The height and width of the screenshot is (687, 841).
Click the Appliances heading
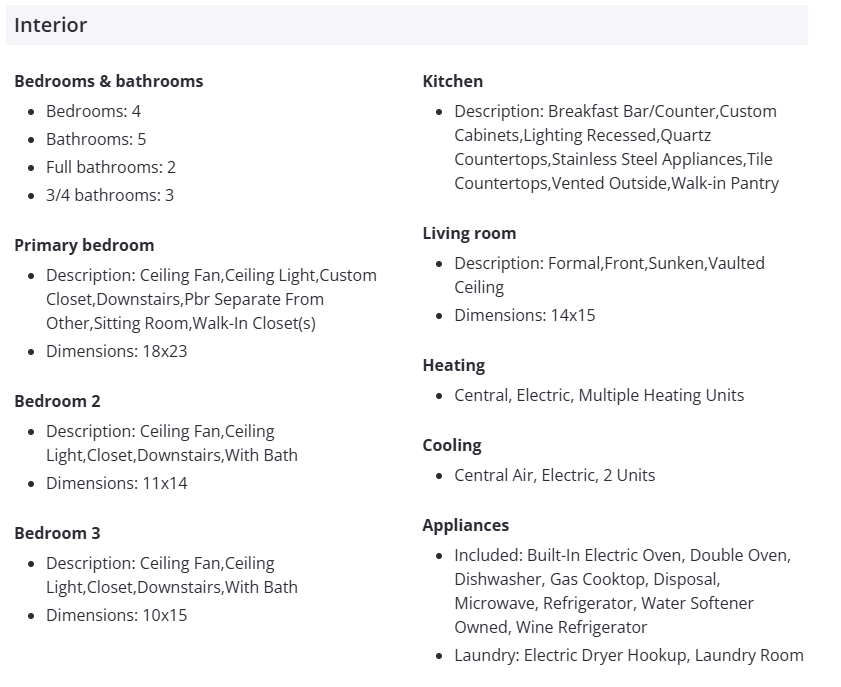tap(465, 525)
